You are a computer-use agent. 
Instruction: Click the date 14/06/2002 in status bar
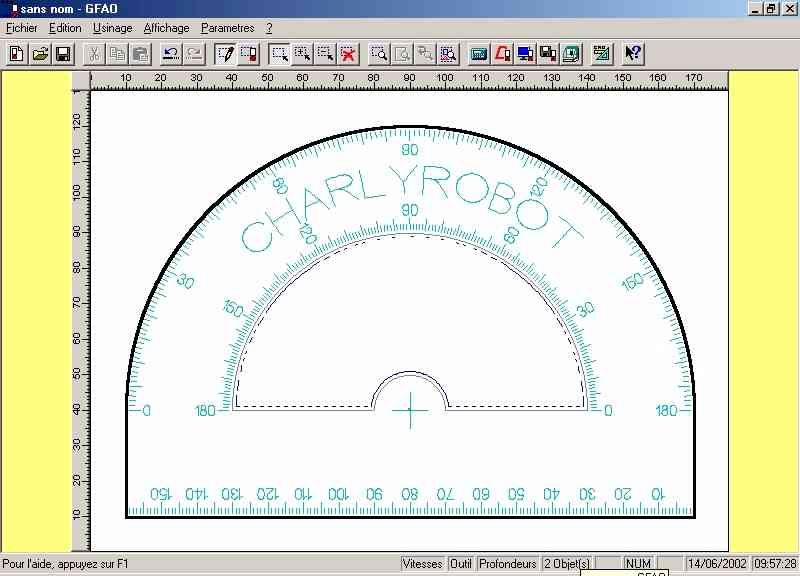[717, 564]
